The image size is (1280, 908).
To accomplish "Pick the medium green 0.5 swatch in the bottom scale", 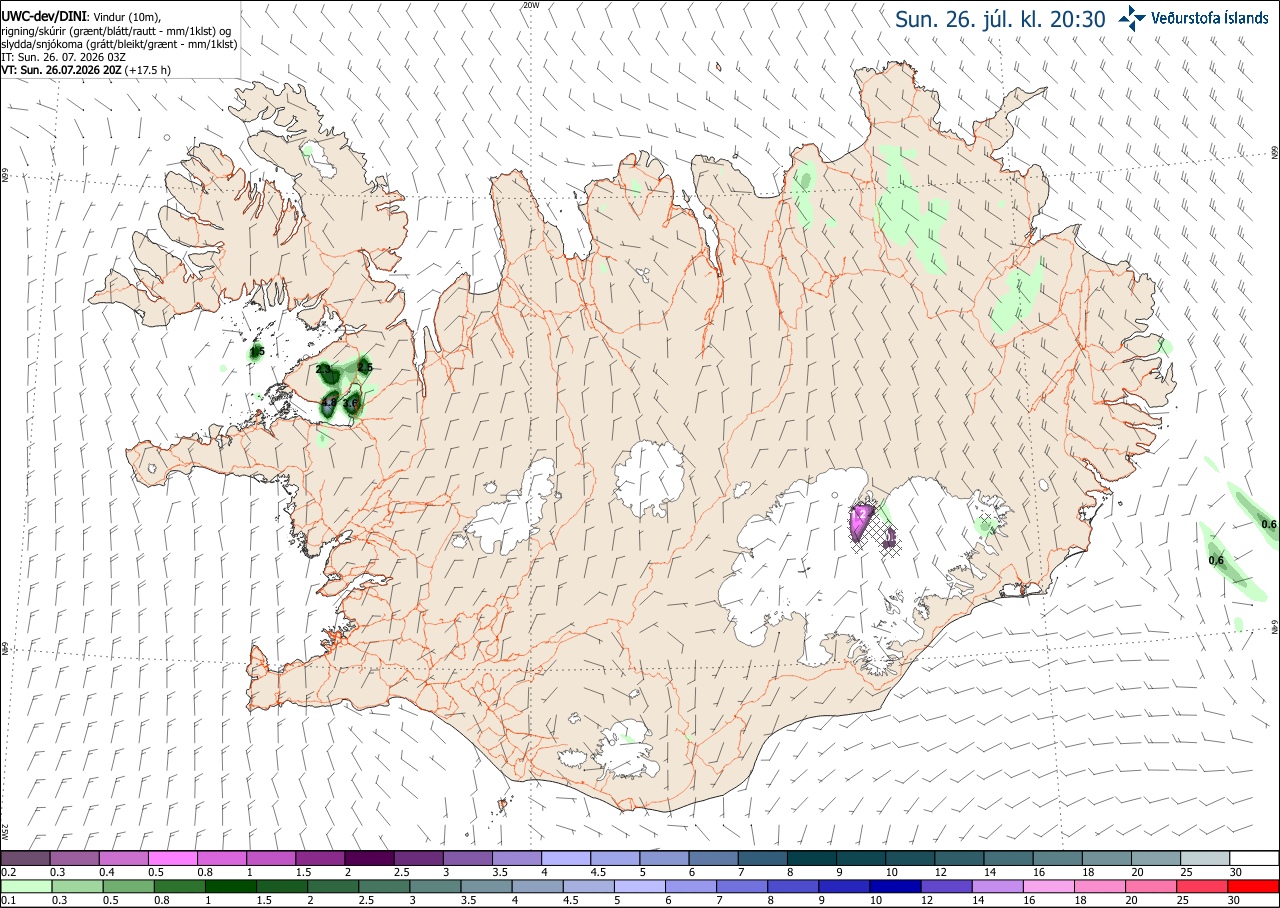I will pyautogui.click(x=128, y=886).
